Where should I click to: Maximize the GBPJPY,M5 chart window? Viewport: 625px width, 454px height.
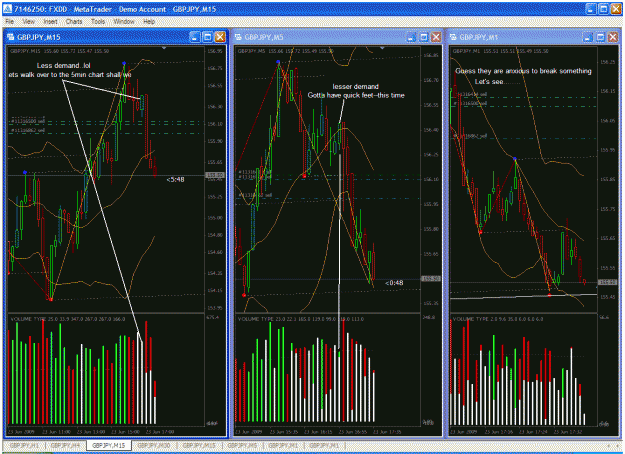click(x=424, y=37)
